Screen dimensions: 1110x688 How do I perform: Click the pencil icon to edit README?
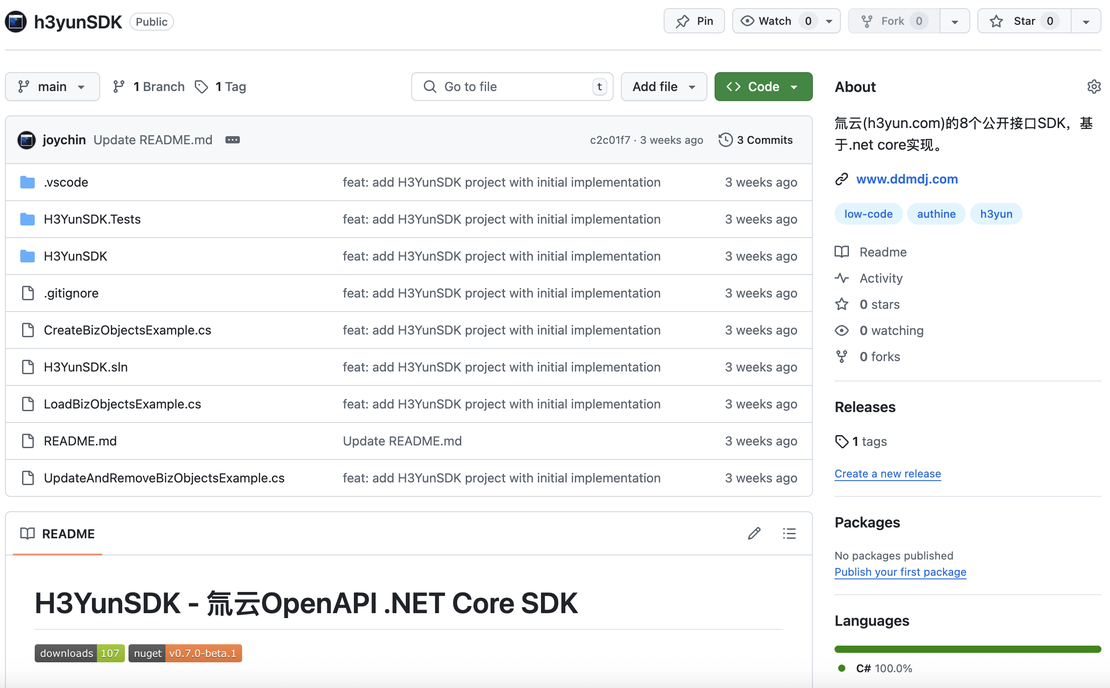[754, 534]
